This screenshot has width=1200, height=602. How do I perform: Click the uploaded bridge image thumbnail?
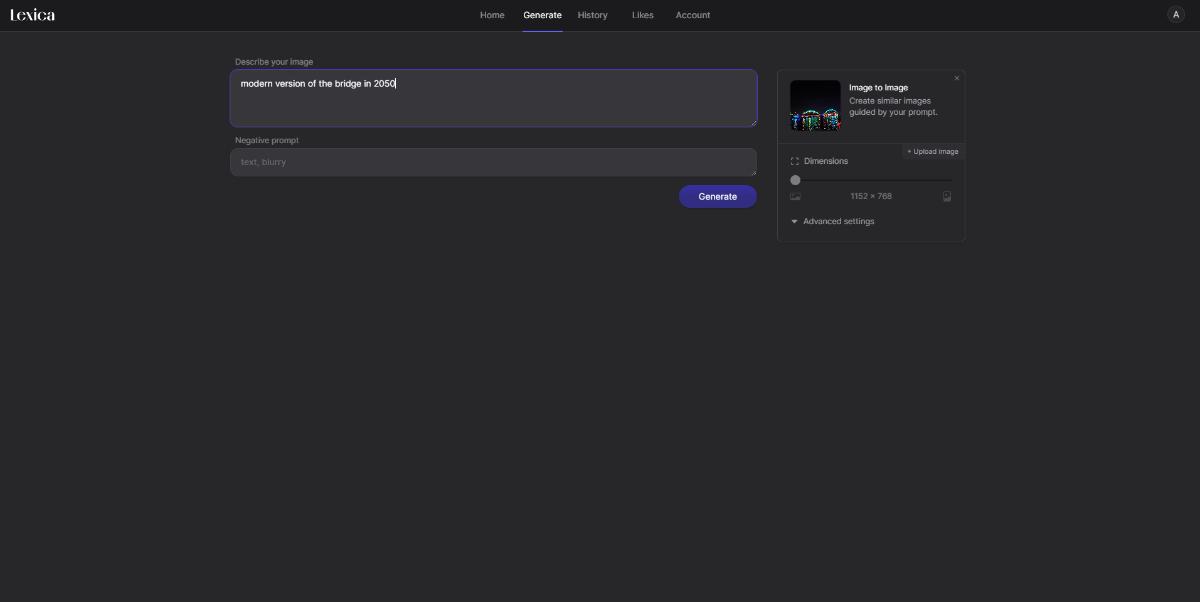815,105
